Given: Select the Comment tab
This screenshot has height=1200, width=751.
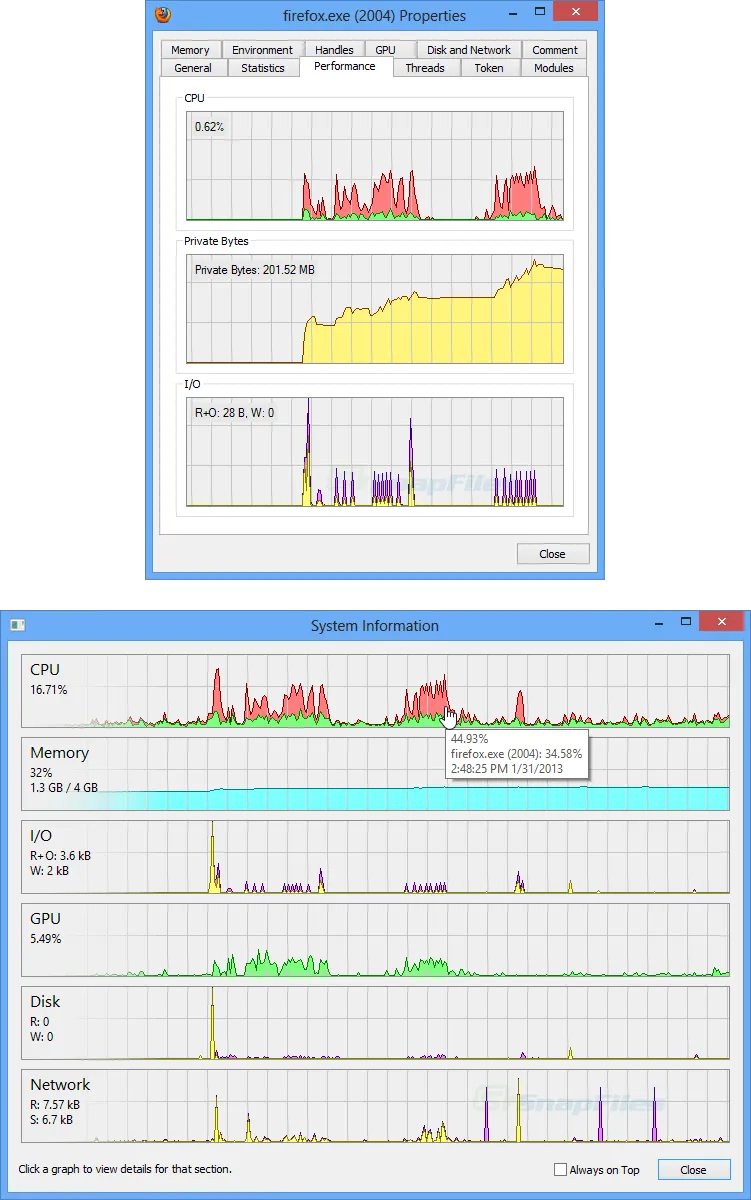Looking at the screenshot, I should [x=555, y=50].
